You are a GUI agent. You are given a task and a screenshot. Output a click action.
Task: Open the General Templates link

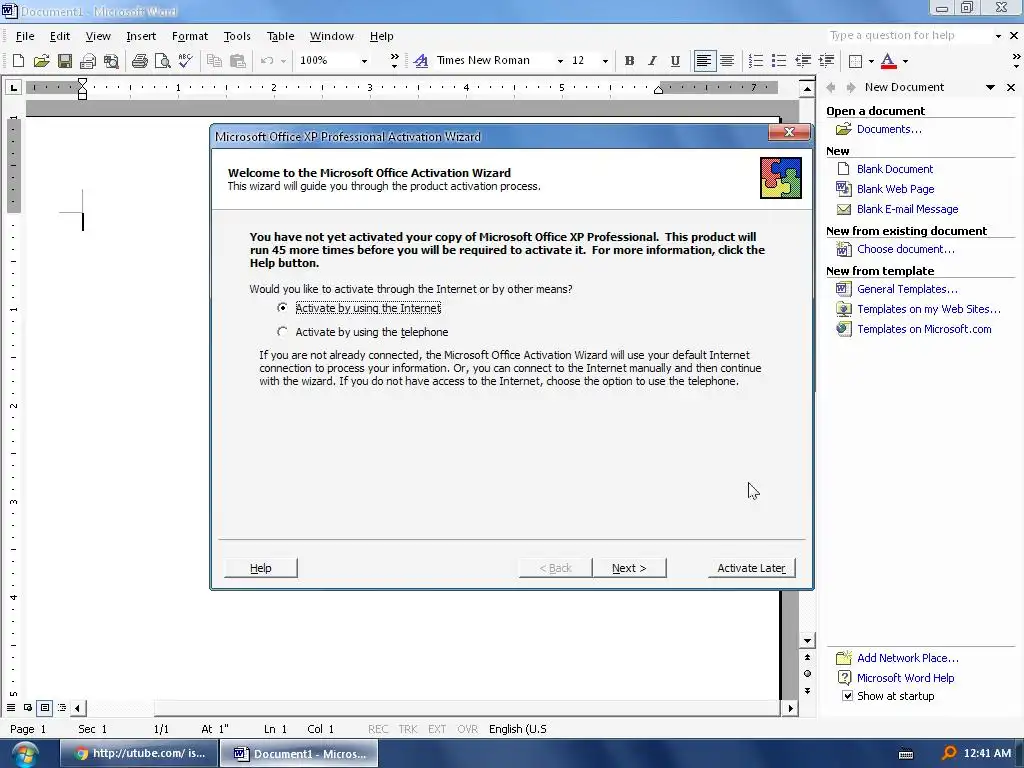click(x=907, y=289)
